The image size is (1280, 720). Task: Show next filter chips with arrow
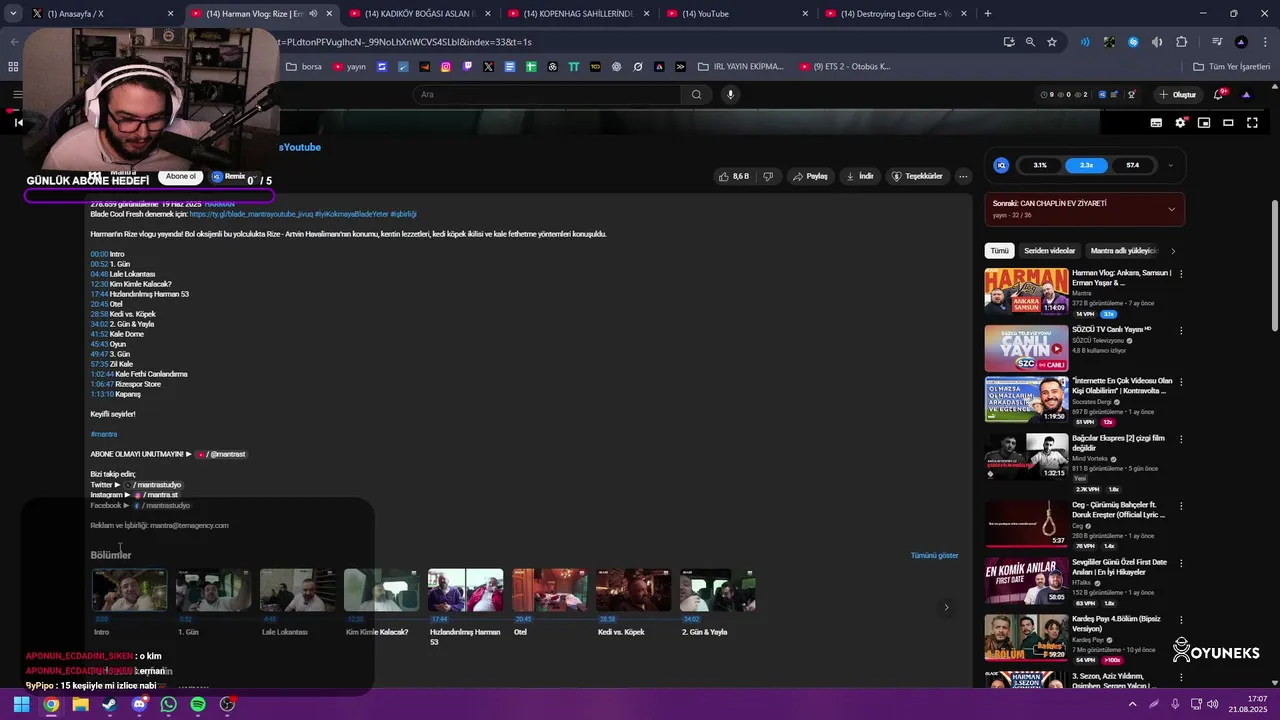(1173, 251)
